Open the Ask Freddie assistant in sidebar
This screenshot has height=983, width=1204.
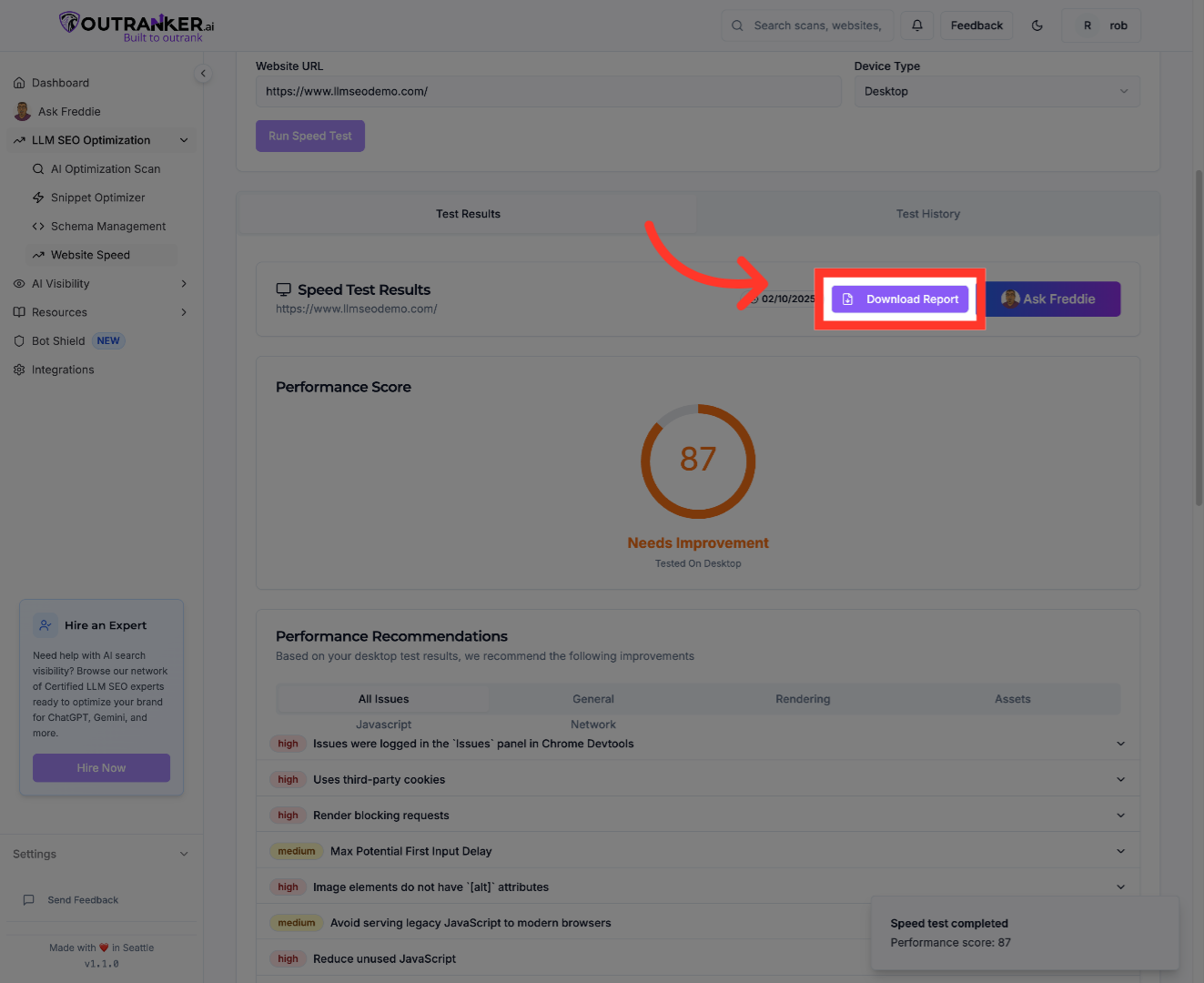(68, 111)
